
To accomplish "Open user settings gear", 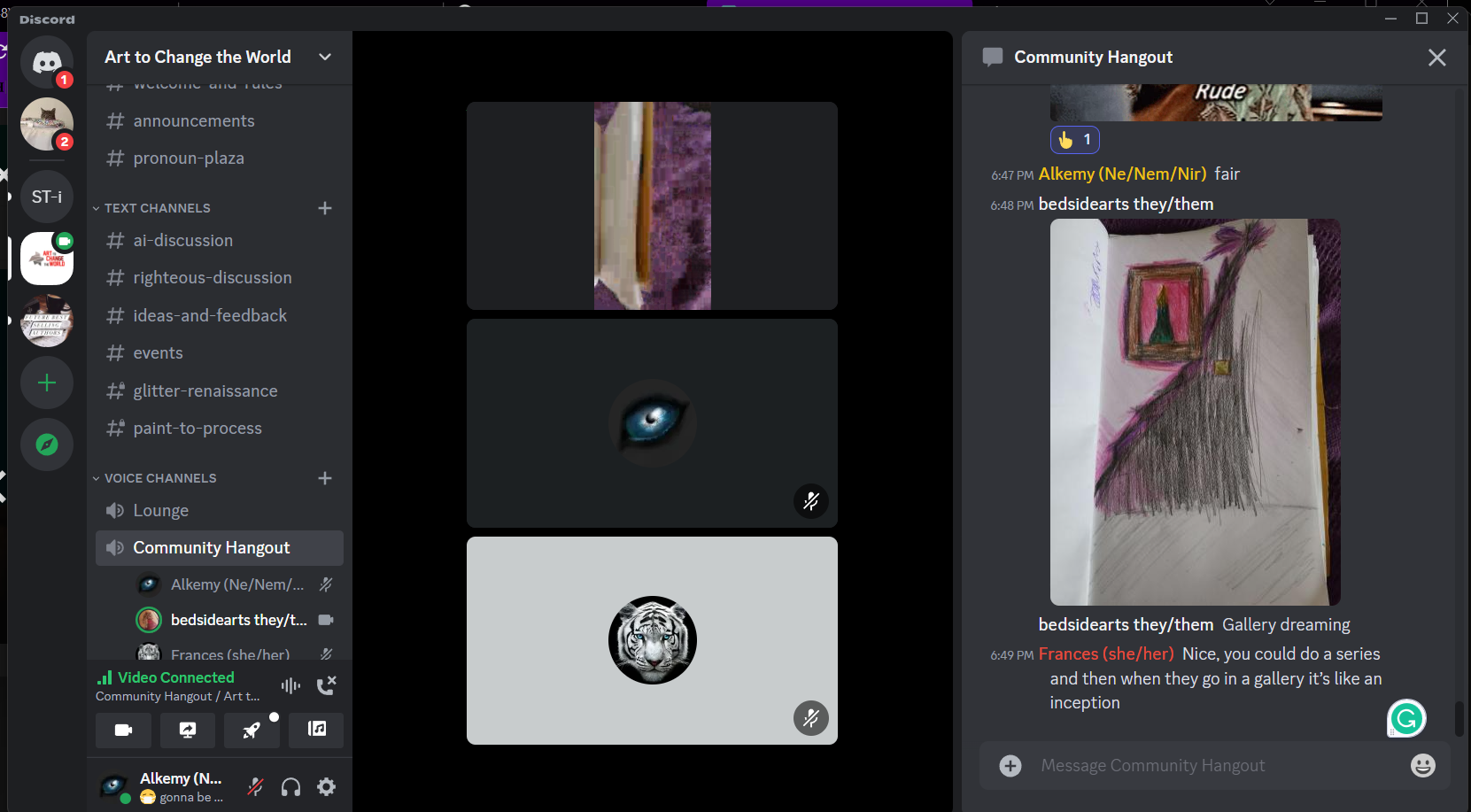I will tap(327, 786).
